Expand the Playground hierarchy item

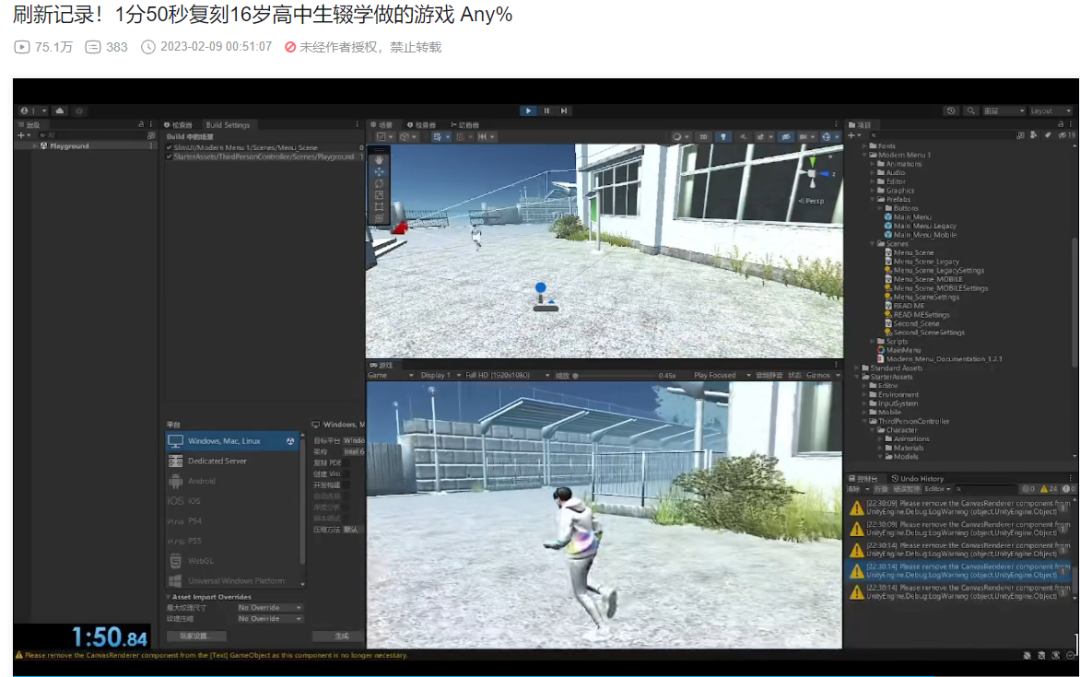coord(35,146)
